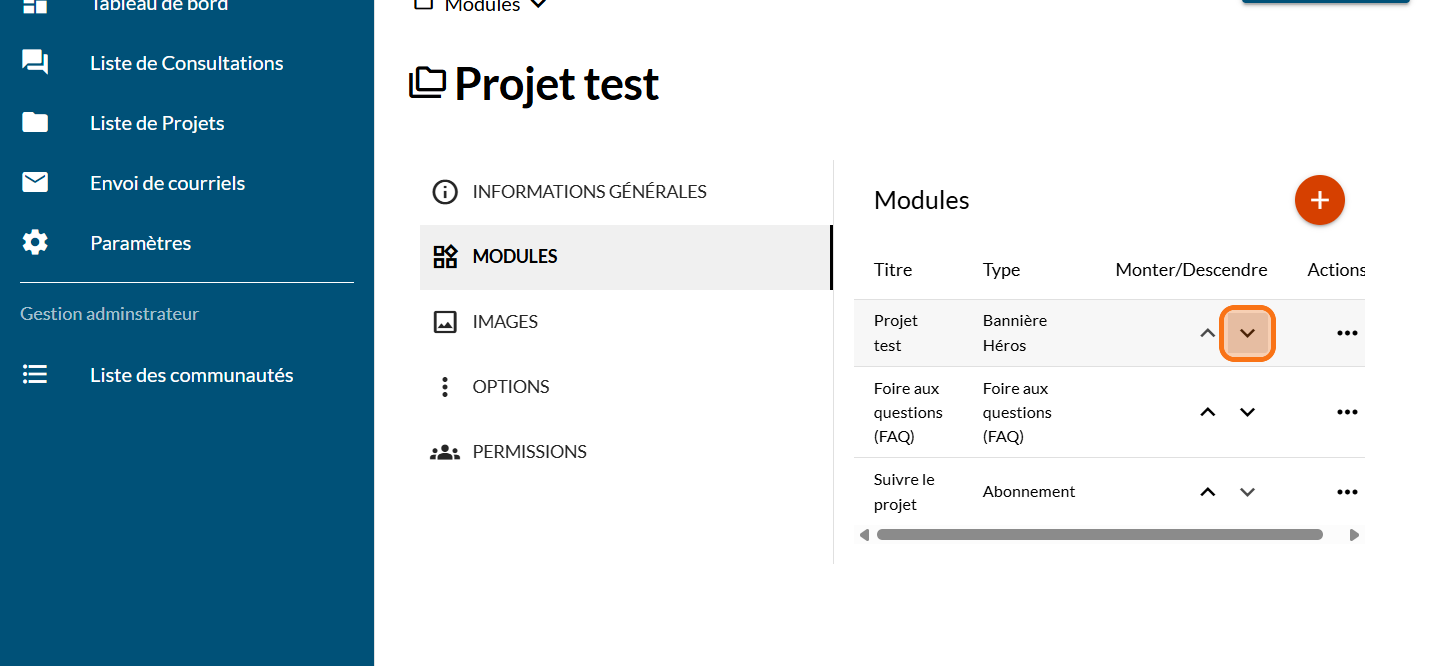1430x666 pixels.
Task: Open the Options tab
Action: coord(510,386)
